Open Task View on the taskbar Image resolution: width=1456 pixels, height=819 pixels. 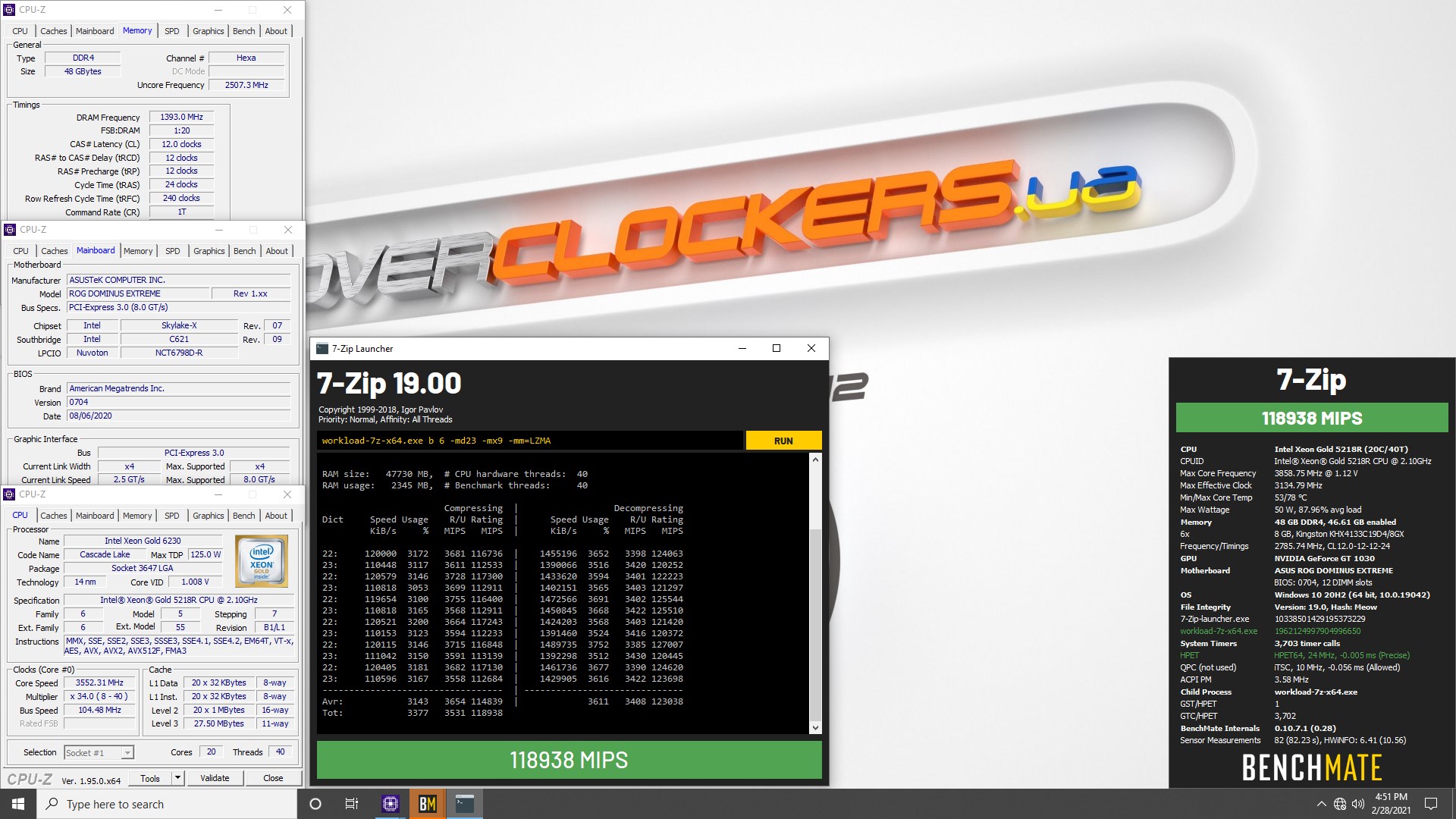tap(352, 804)
